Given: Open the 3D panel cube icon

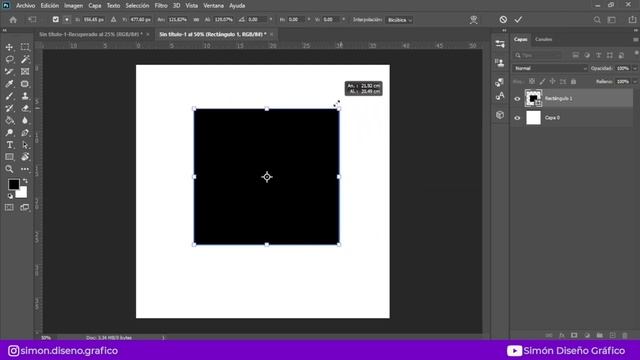Looking at the screenshot, I should click(x=500, y=115).
